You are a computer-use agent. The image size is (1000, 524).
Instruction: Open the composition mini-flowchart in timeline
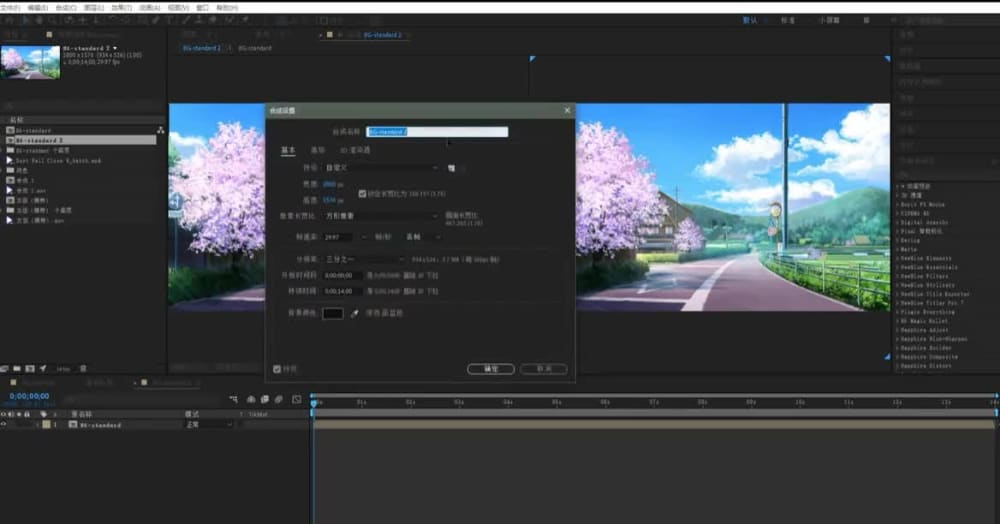point(233,400)
